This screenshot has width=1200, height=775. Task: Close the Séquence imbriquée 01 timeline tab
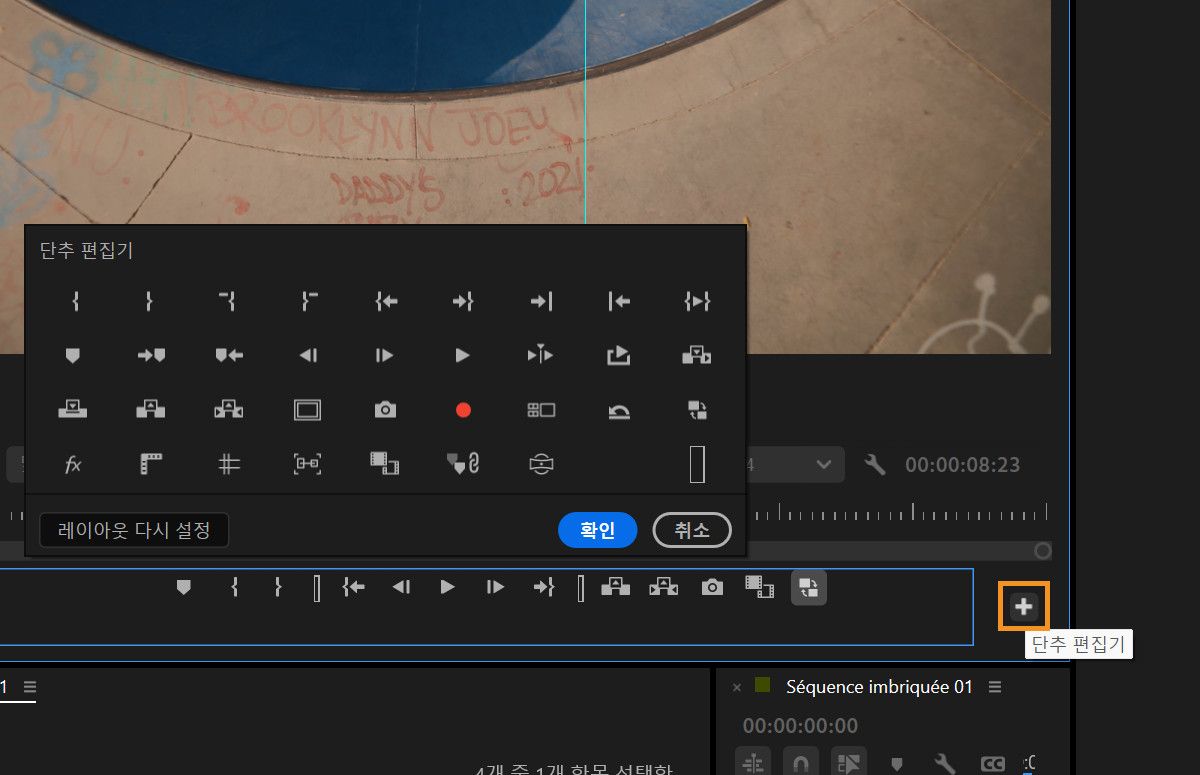coord(737,687)
